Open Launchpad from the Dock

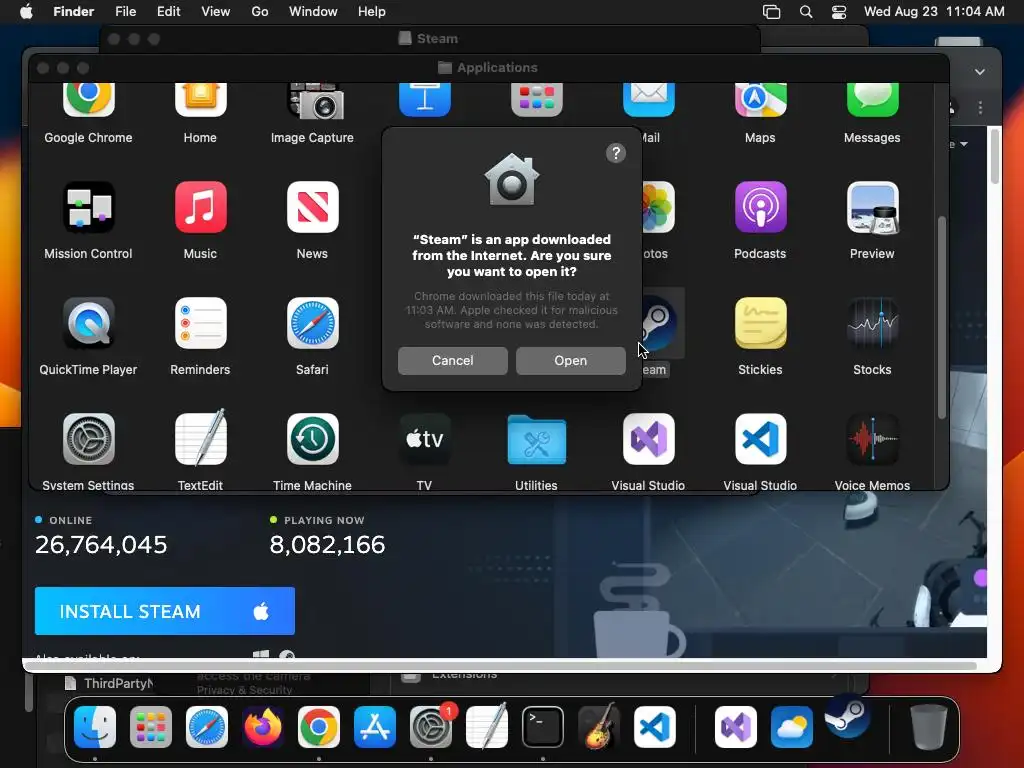pos(151,727)
